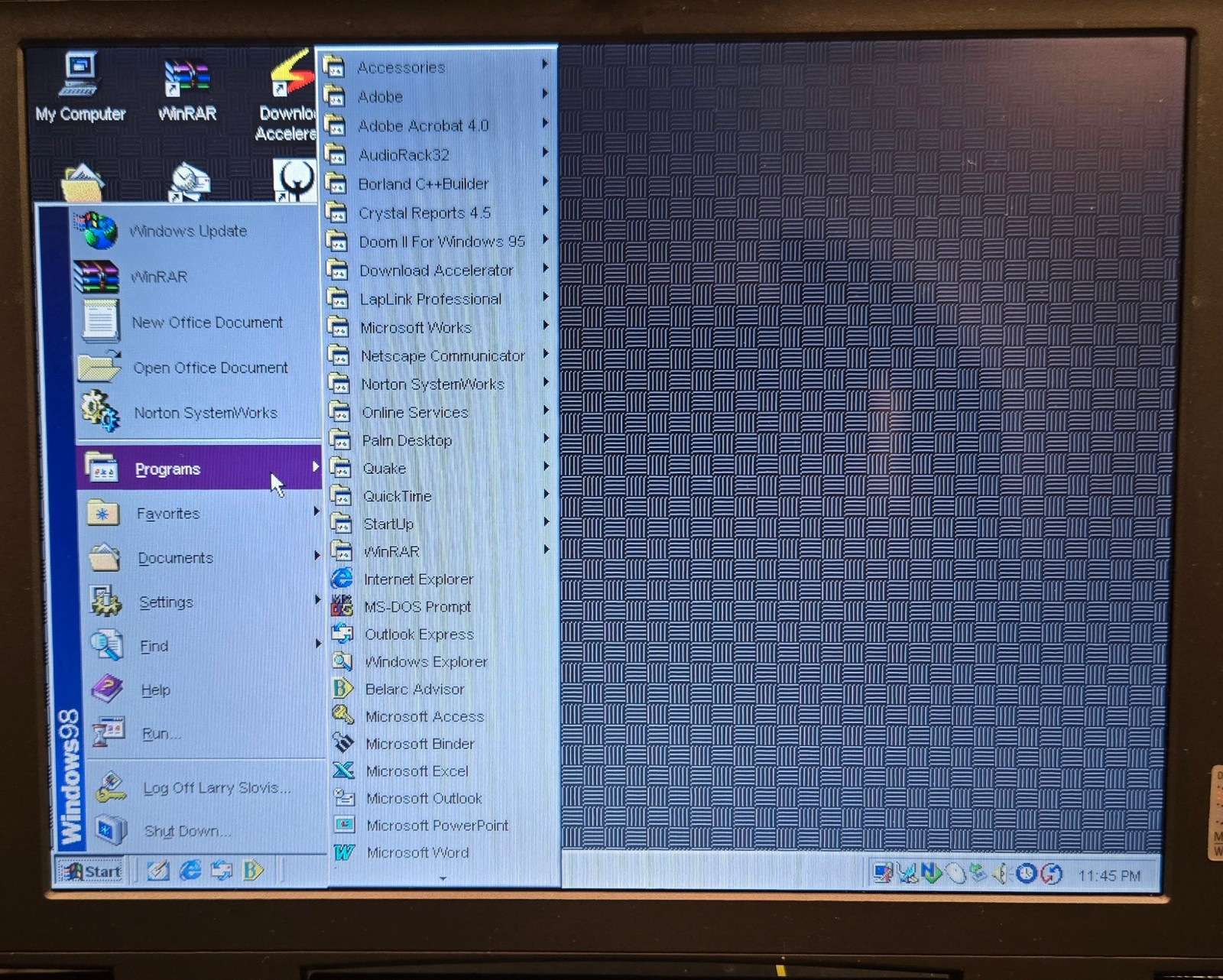Click the volume speaker tray icon
The height and width of the screenshot is (980, 1223).
pyautogui.click(x=1001, y=873)
